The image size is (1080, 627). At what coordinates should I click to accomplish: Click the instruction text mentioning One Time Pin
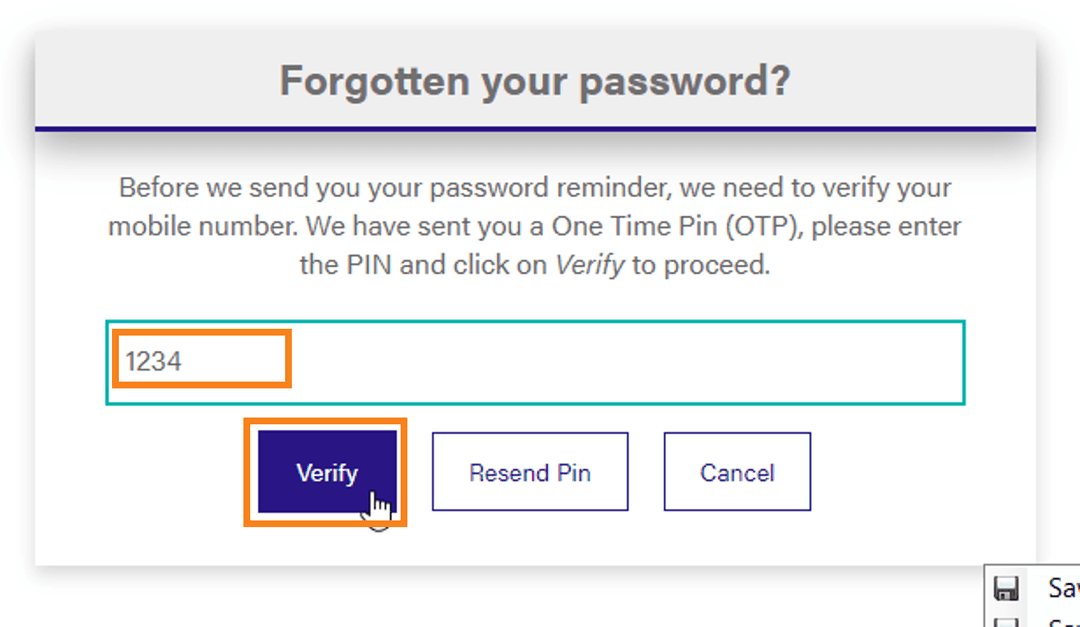click(x=534, y=226)
